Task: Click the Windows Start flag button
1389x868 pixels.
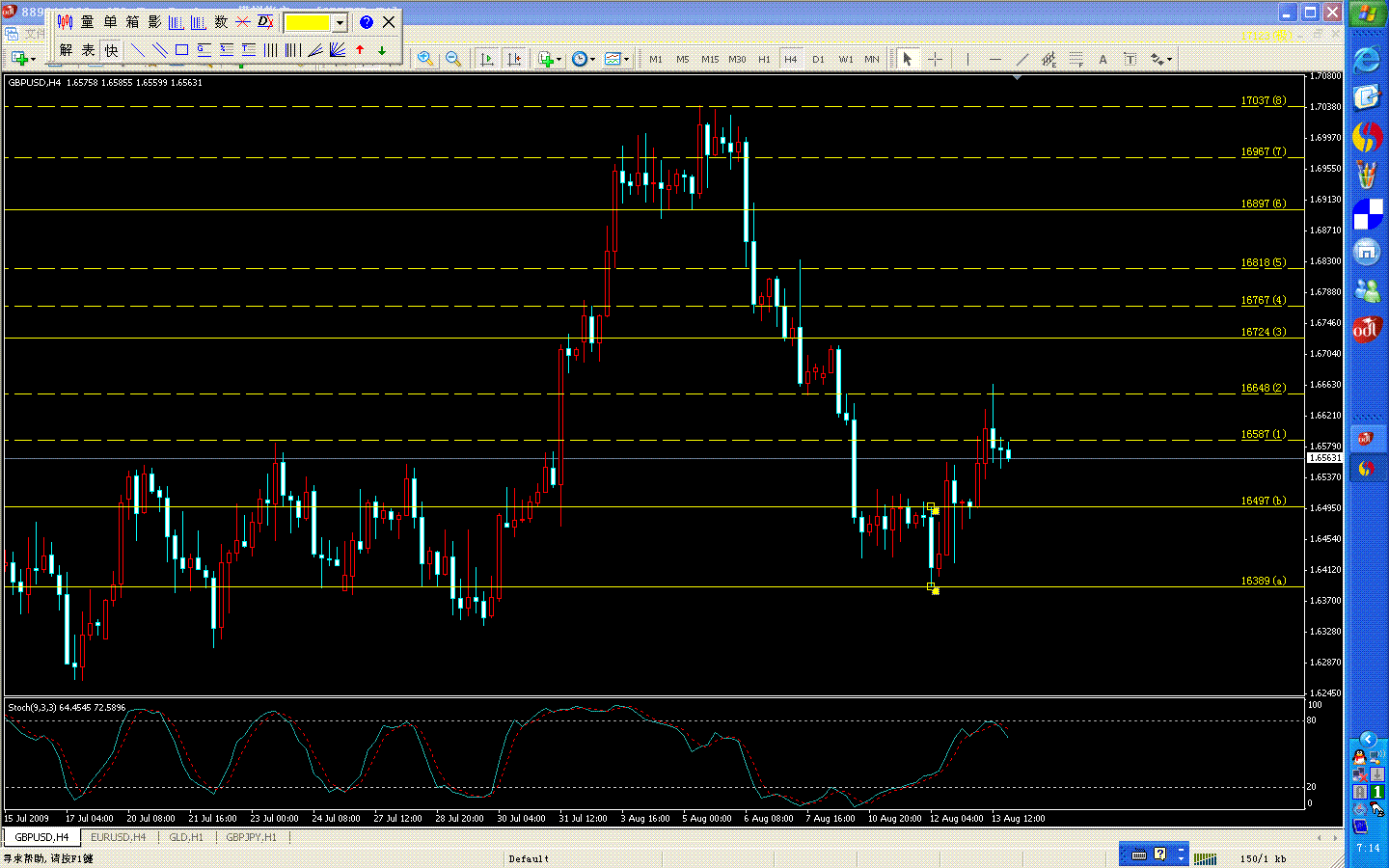Action: pos(1367,14)
